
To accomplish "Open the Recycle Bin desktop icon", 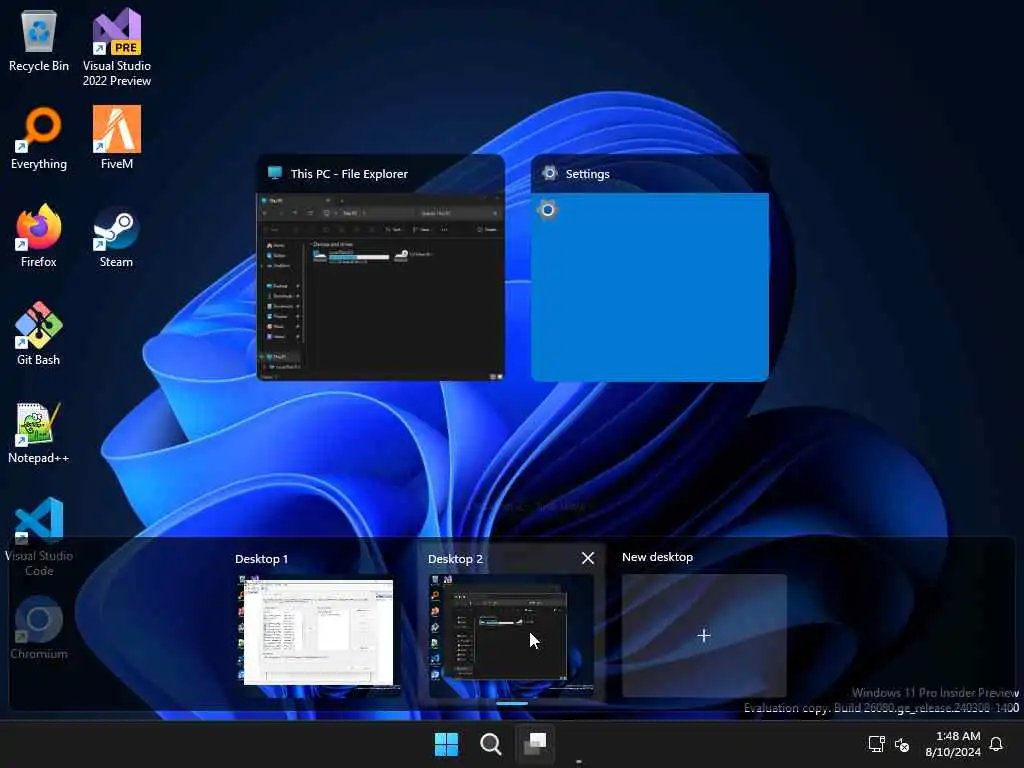I will point(39,40).
